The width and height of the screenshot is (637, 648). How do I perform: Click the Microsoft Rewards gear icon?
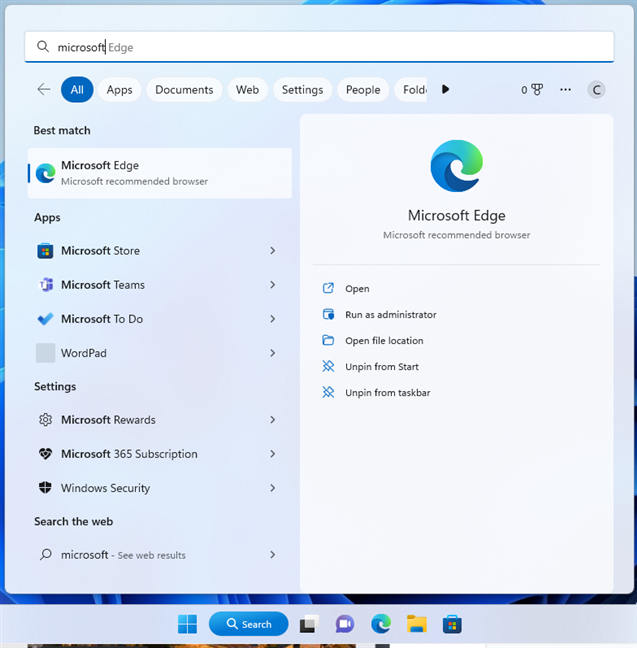point(45,420)
